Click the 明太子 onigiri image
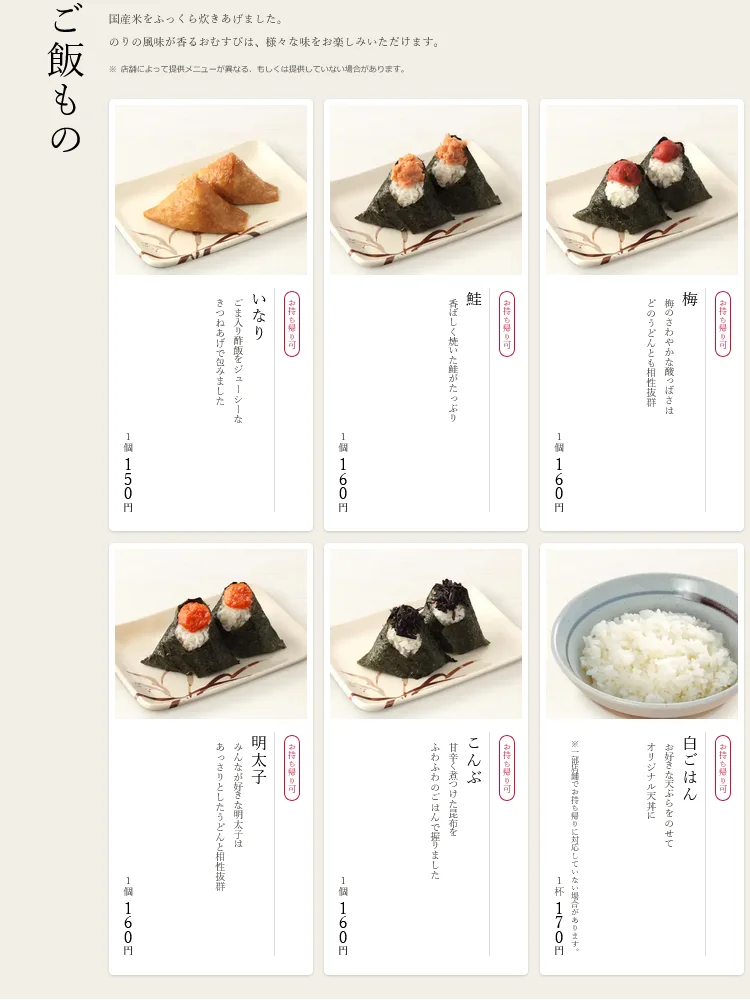Image resolution: width=750 pixels, height=1000 pixels. 210,634
